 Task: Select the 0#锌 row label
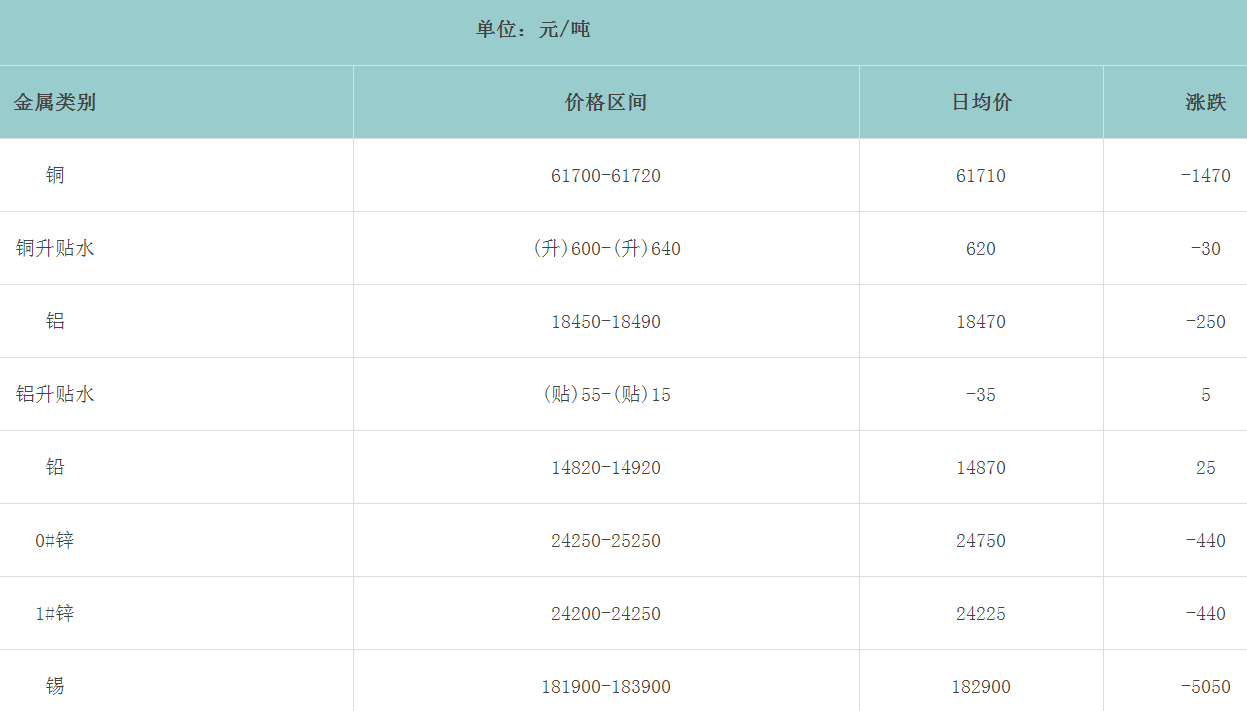pos(55,540)
